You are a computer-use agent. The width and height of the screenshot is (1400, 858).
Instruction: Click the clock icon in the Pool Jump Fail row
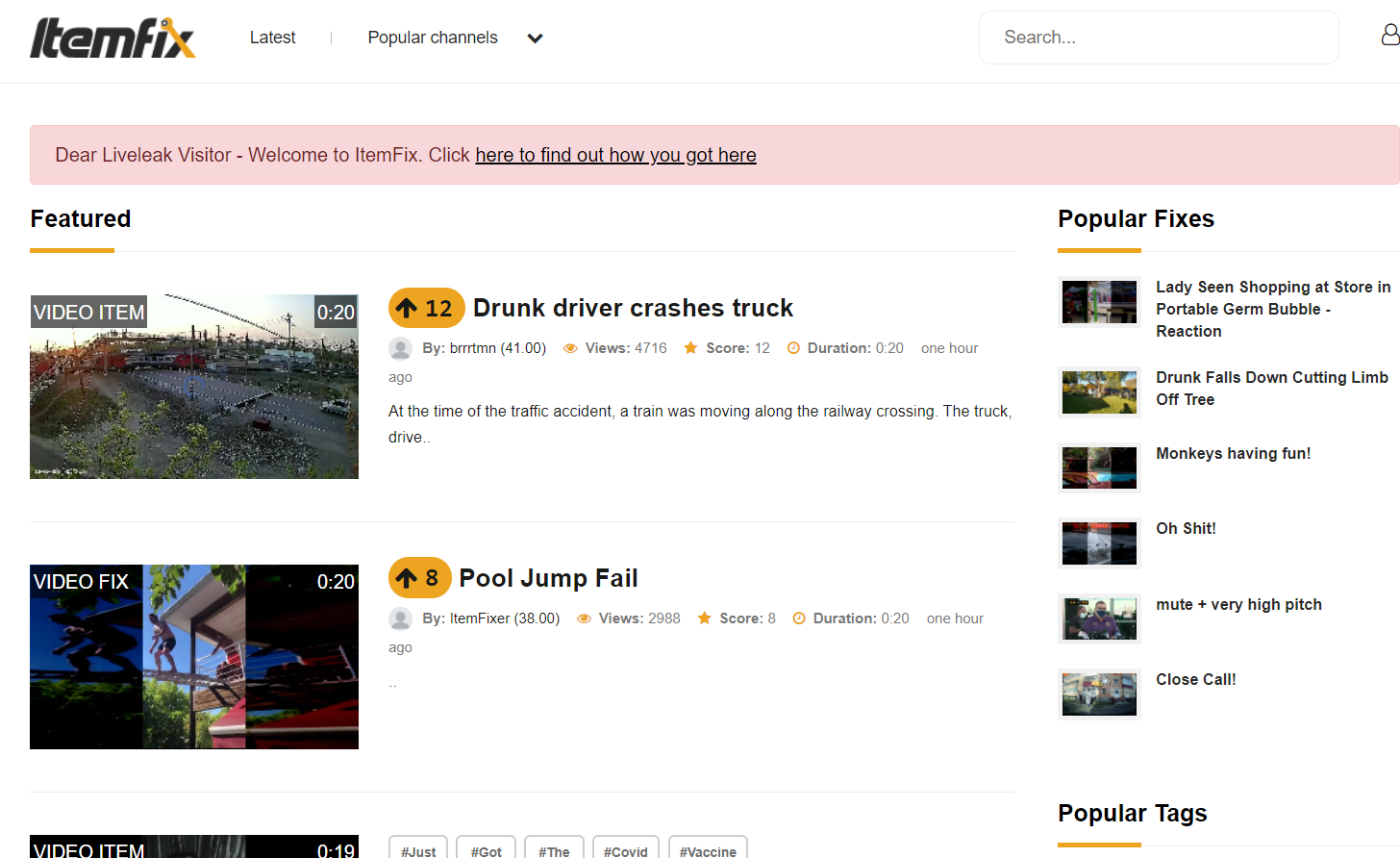point(799,618)
